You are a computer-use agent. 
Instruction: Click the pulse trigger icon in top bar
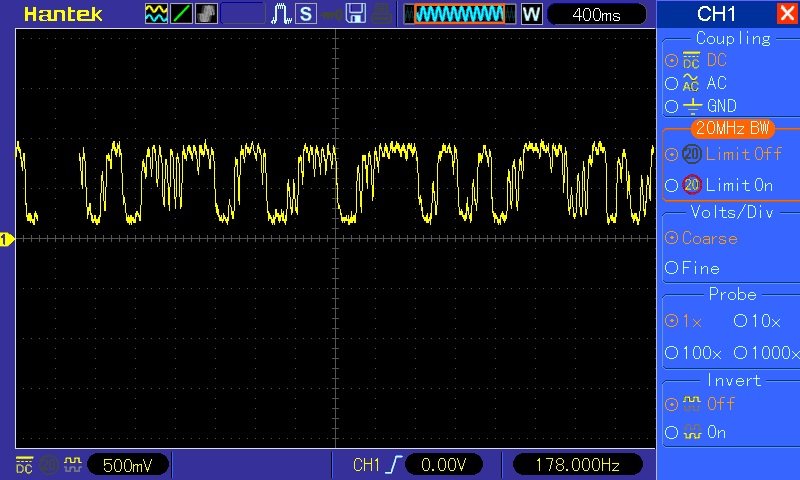tap(281, 14)
